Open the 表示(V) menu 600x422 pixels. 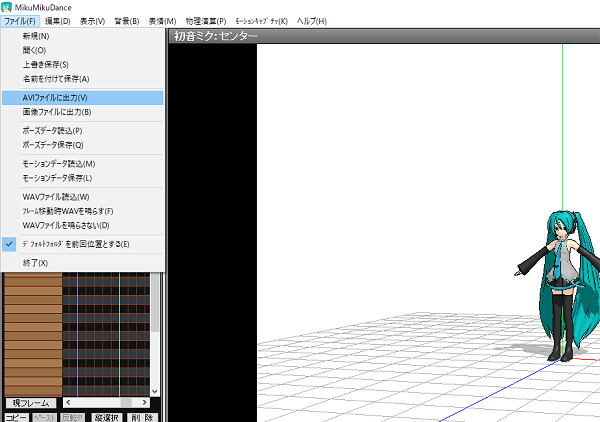pos(92,21)
